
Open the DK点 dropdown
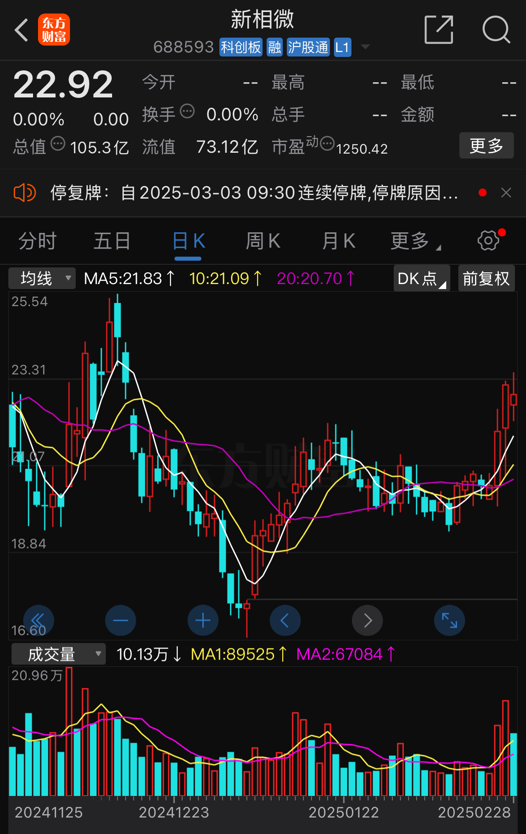[x=421, y=278]
